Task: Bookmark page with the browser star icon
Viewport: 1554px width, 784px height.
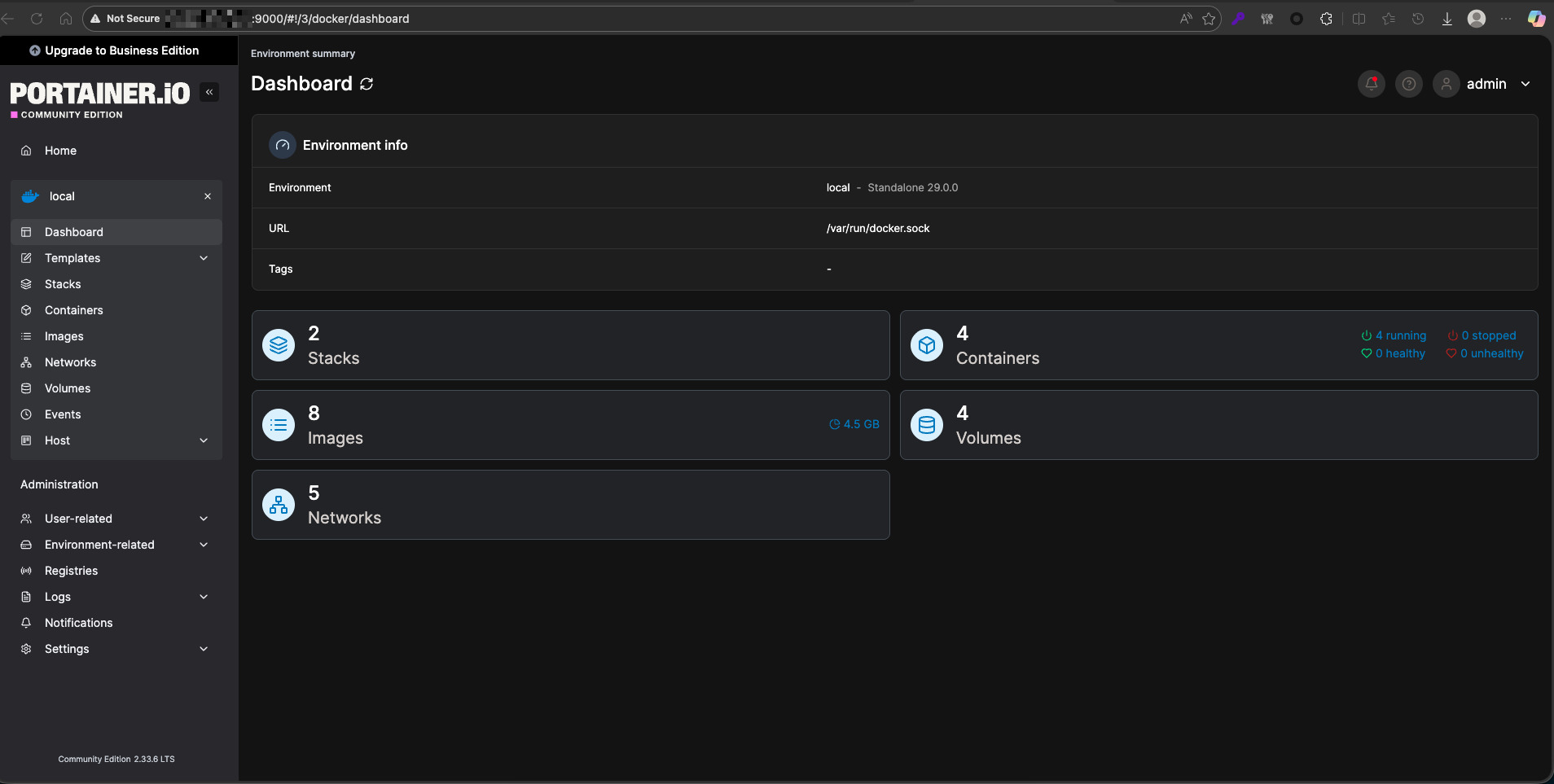Action: pyautogui.click(x=1209, y=19)
